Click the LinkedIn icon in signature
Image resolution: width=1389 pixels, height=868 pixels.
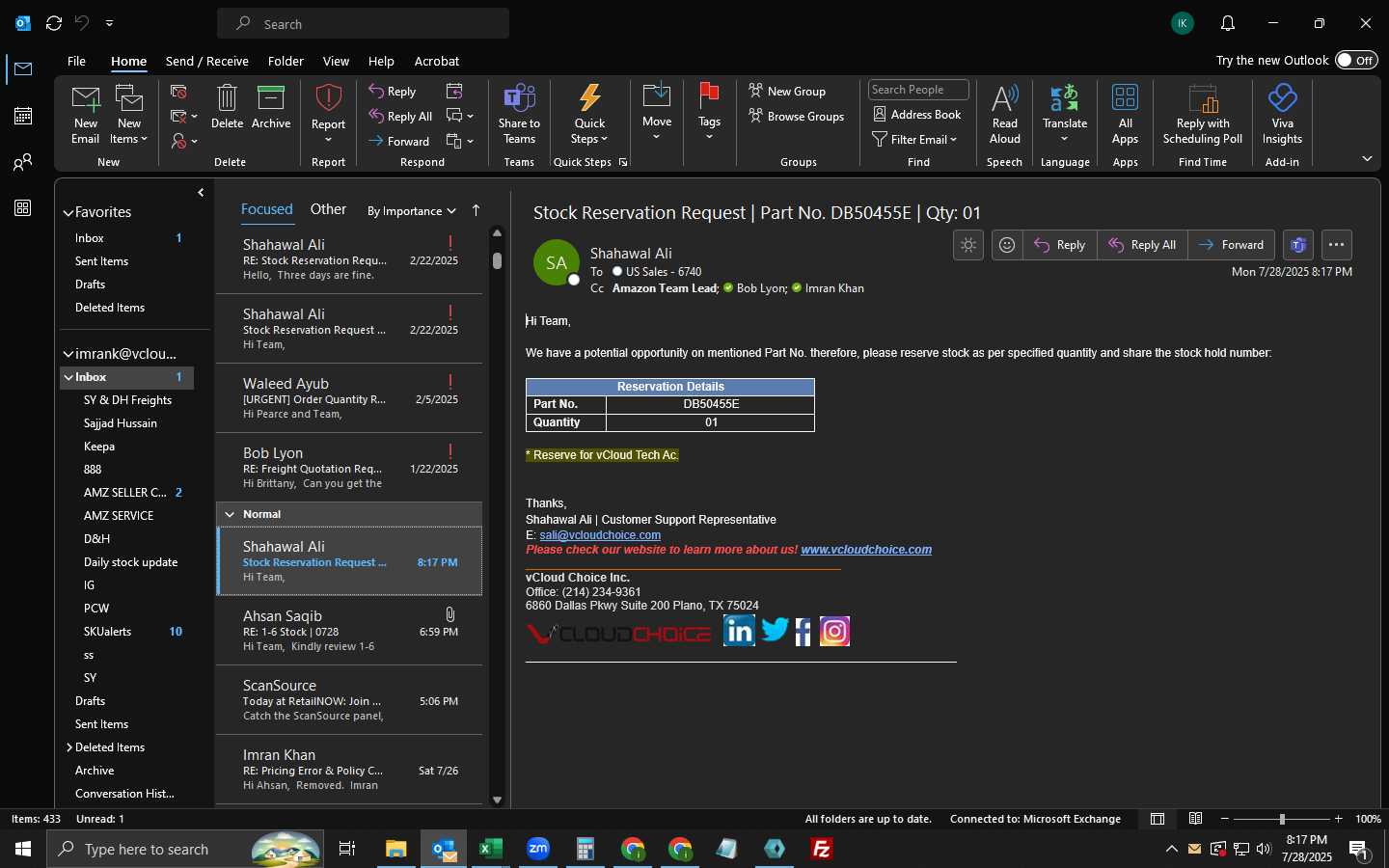[739, 631]
